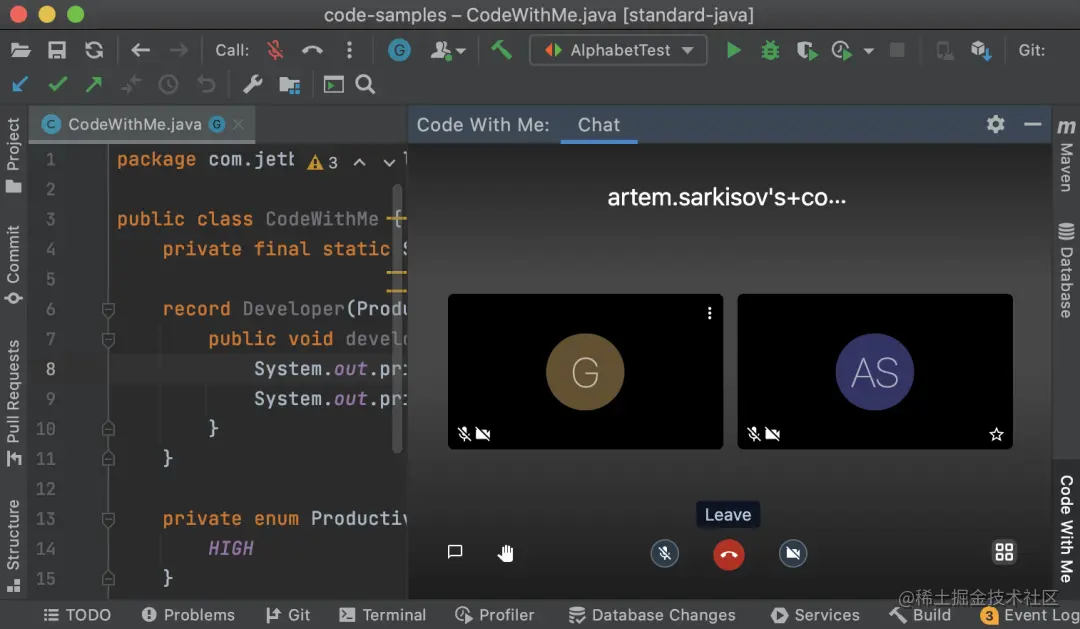The height and width of the screenshot is (629, 1080).
Task: Start debugging with the bug icon
Action: [768, 49]
